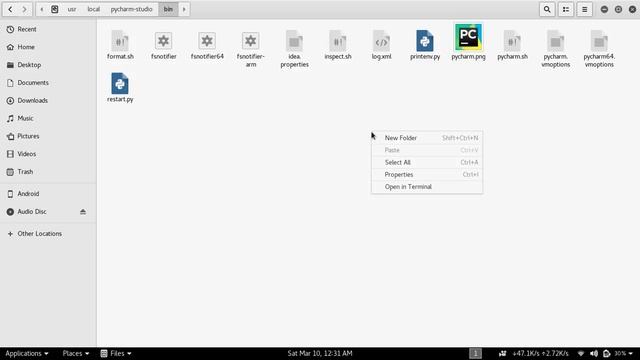The image size is (640, 360).
Task: Open the battery 30% system menu
Action: pos(618,353)
